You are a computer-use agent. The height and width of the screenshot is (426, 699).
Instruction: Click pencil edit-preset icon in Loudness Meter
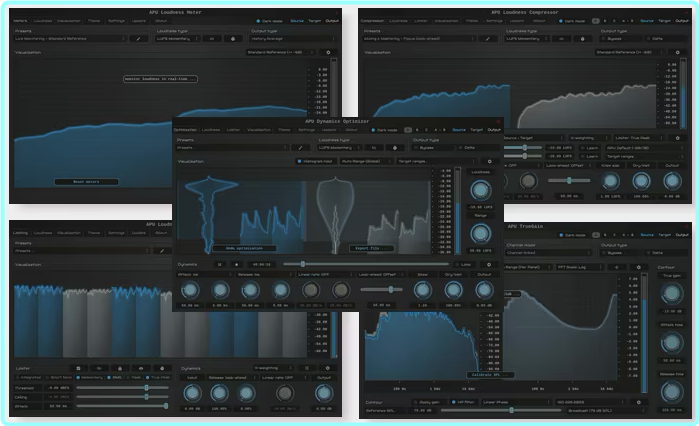pyautogui.click(x=138, y=39)
